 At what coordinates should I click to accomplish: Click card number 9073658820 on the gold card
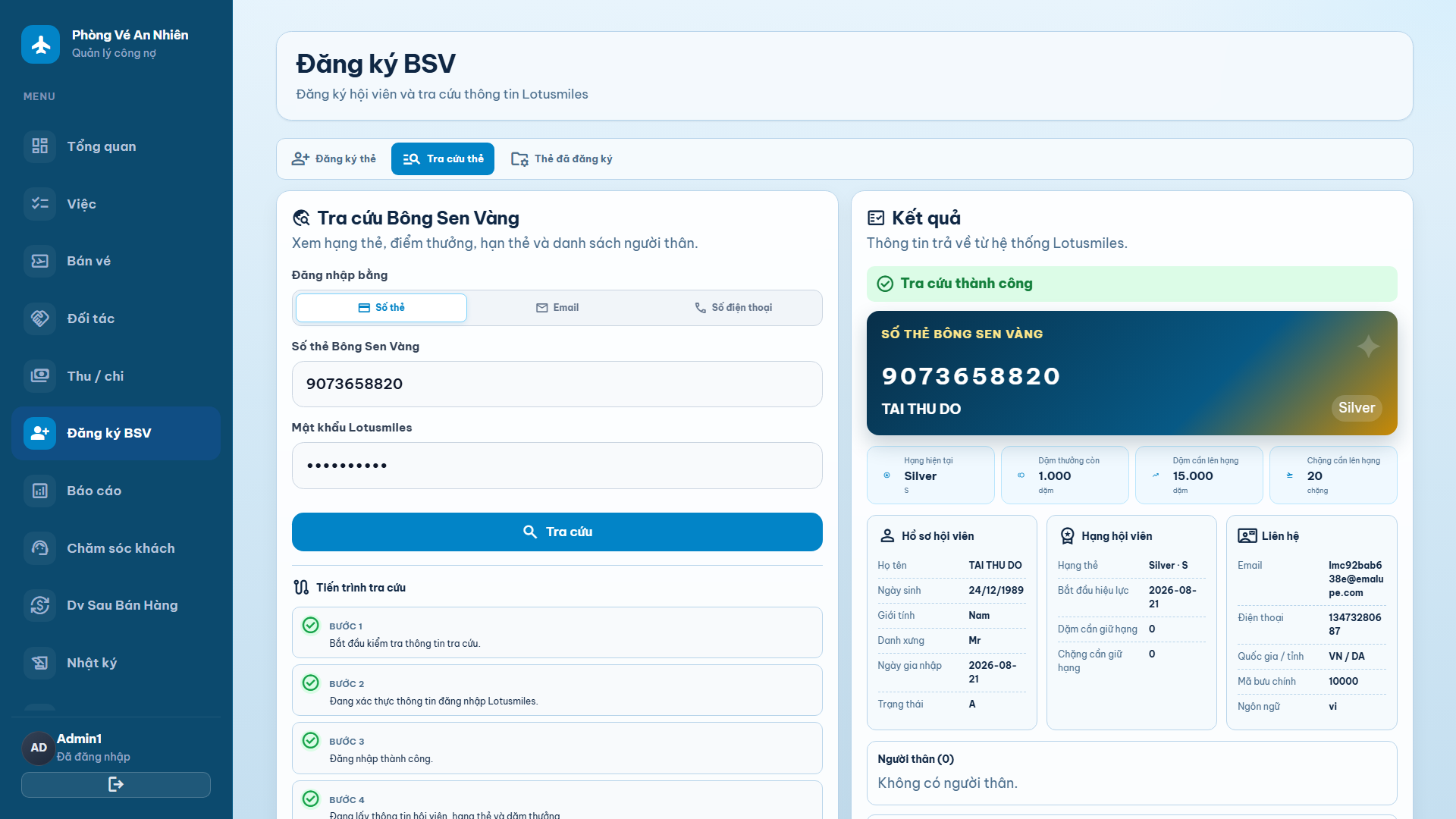(x=971, y=376)
